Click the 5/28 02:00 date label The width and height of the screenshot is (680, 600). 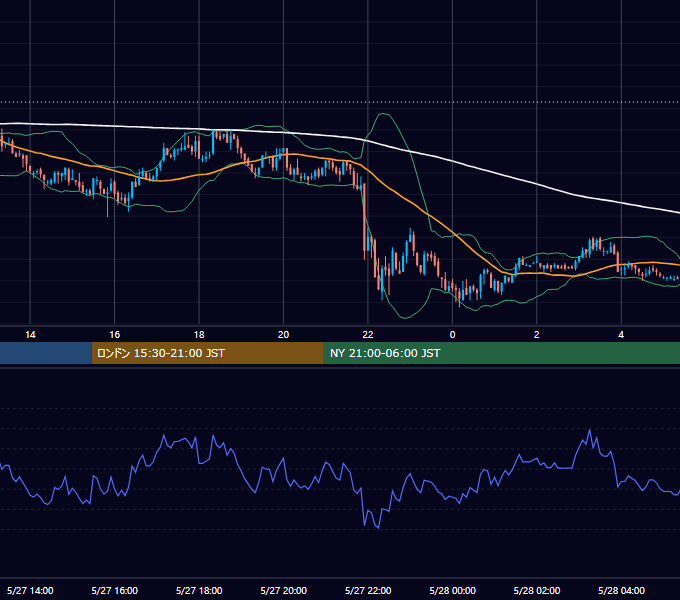[x=537, y=590]
